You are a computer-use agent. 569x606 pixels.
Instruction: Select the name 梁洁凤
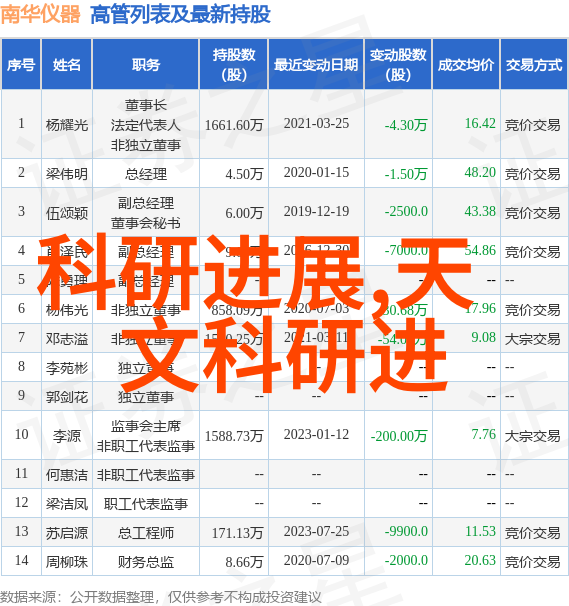[x=67, y=504]
